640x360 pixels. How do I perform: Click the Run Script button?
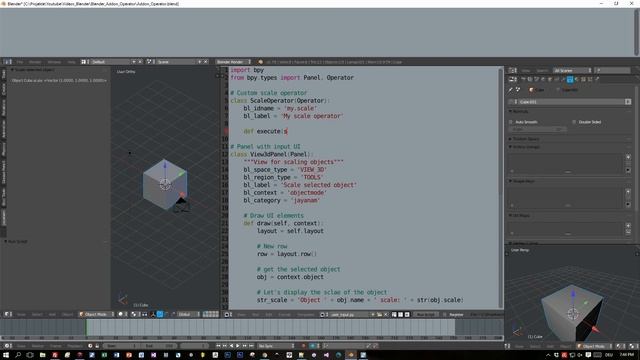[426, 315]
